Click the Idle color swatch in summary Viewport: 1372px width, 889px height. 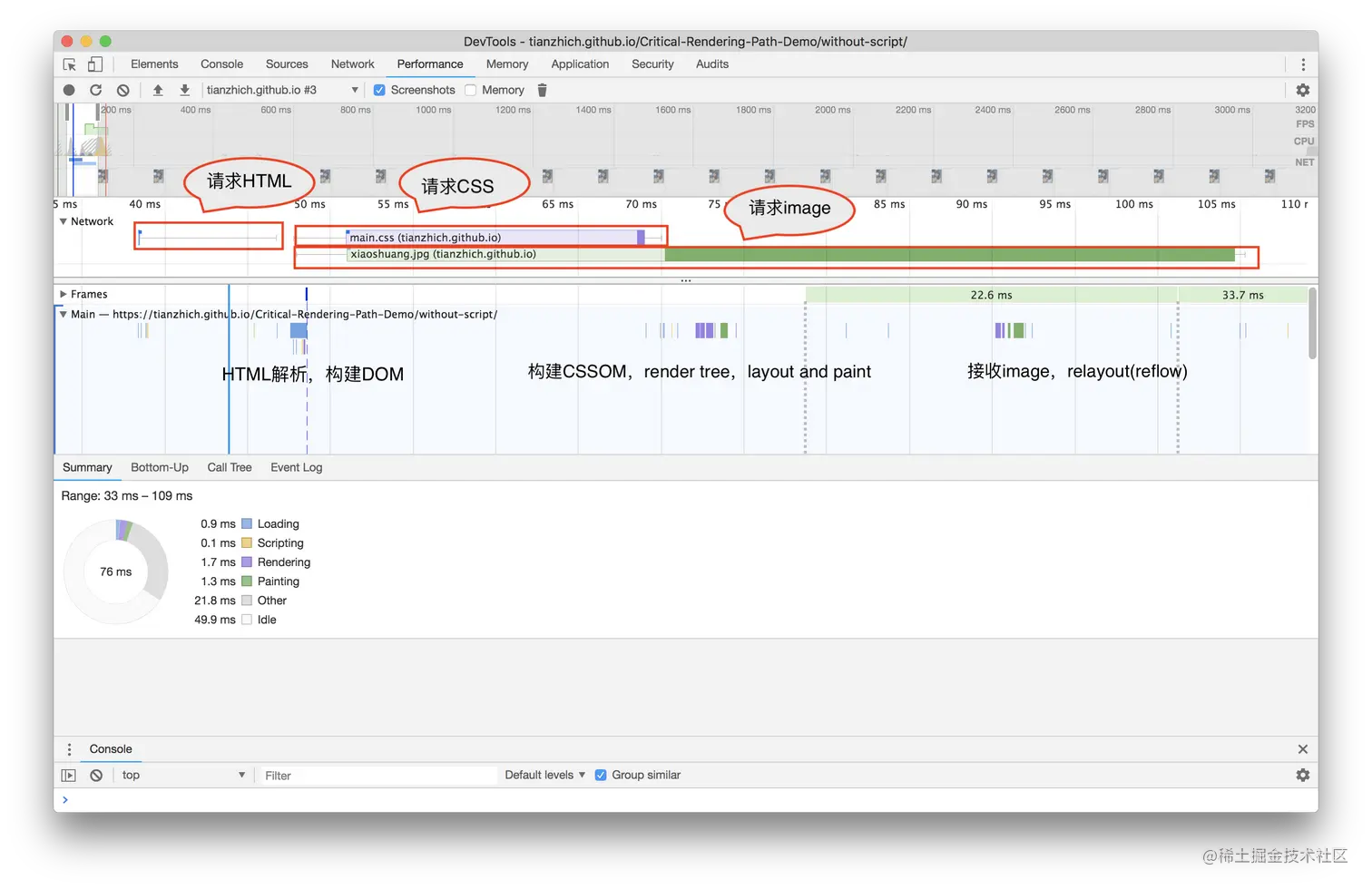point(247,620)
